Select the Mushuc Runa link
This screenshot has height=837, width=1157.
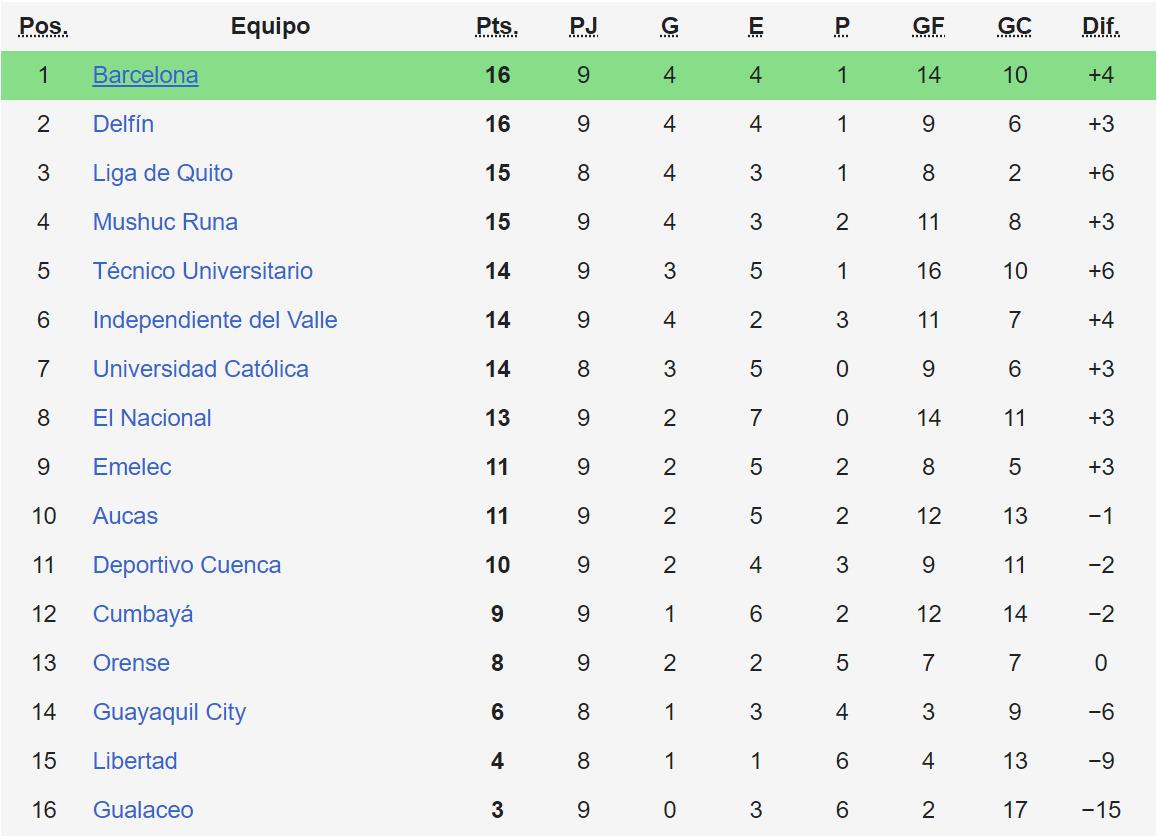pos(165,222)
